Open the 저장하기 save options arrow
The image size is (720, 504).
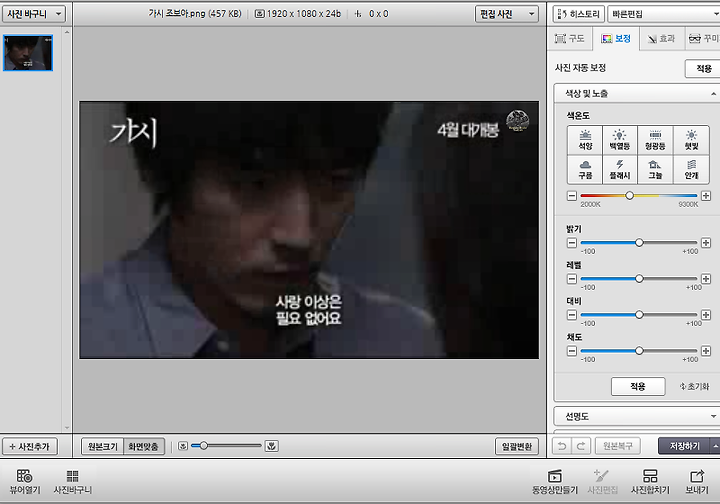tap(715, 446)
